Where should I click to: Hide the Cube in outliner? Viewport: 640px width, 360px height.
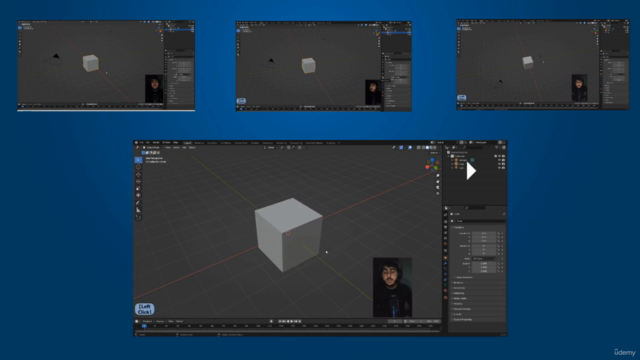[499, 164]
